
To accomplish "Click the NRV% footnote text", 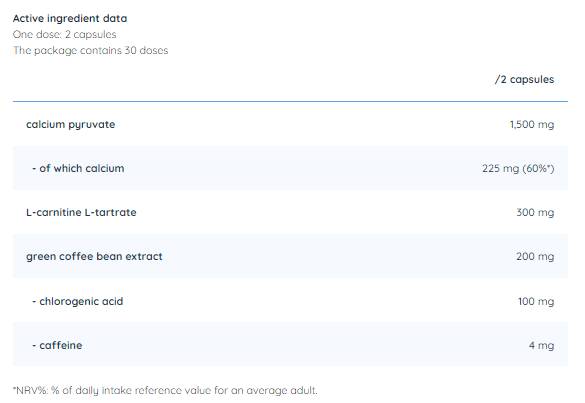I will click(x=165, y=390).
